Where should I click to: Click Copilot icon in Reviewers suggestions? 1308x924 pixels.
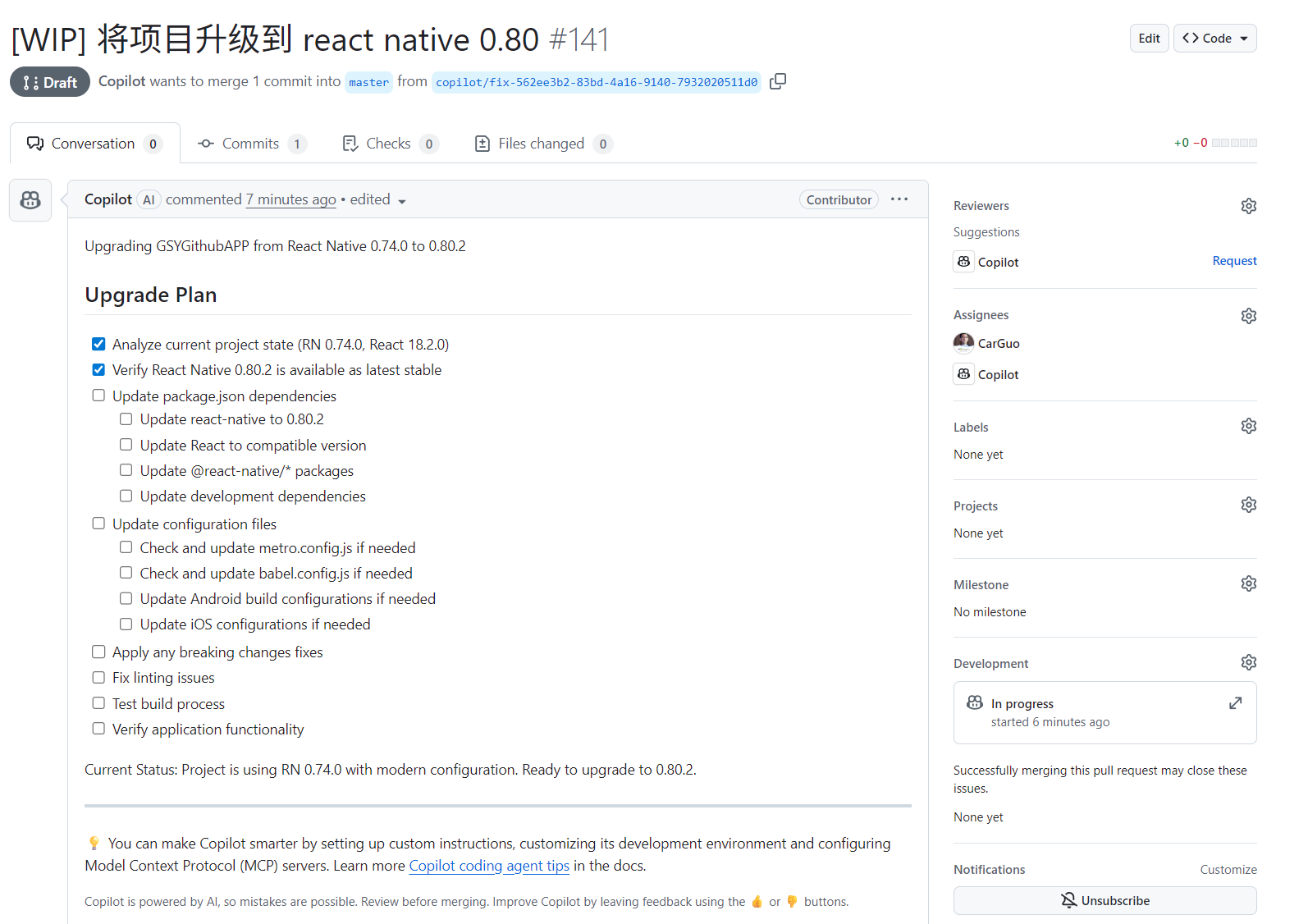point(963,261)
